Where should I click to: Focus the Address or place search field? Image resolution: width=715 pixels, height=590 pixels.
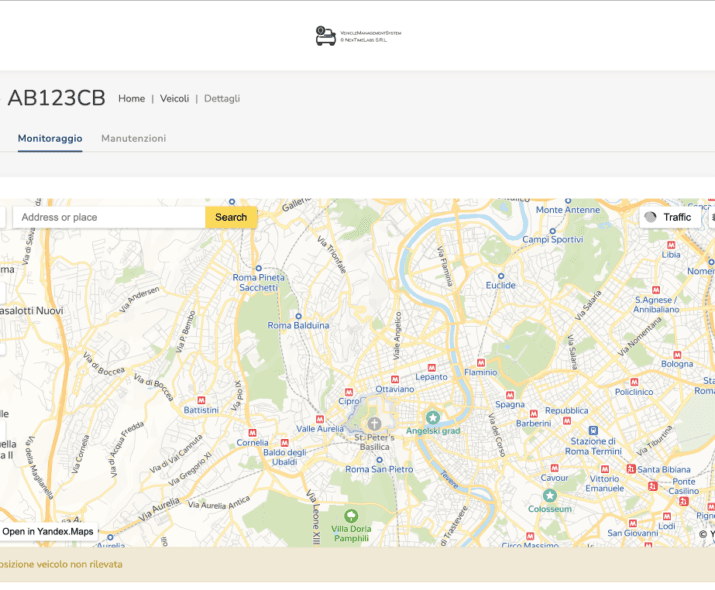[x=109, y=217]
